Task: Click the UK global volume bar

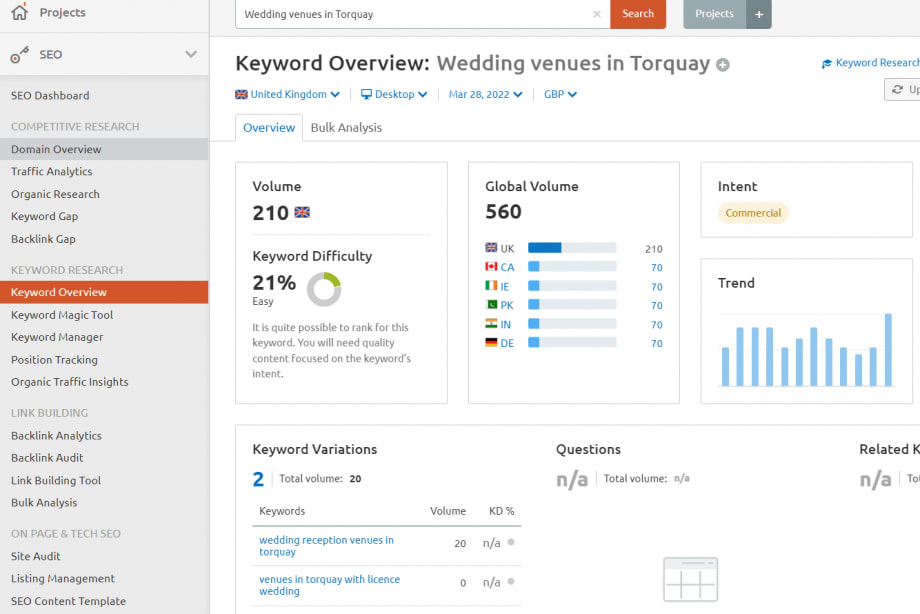Action: coord(571,248)
